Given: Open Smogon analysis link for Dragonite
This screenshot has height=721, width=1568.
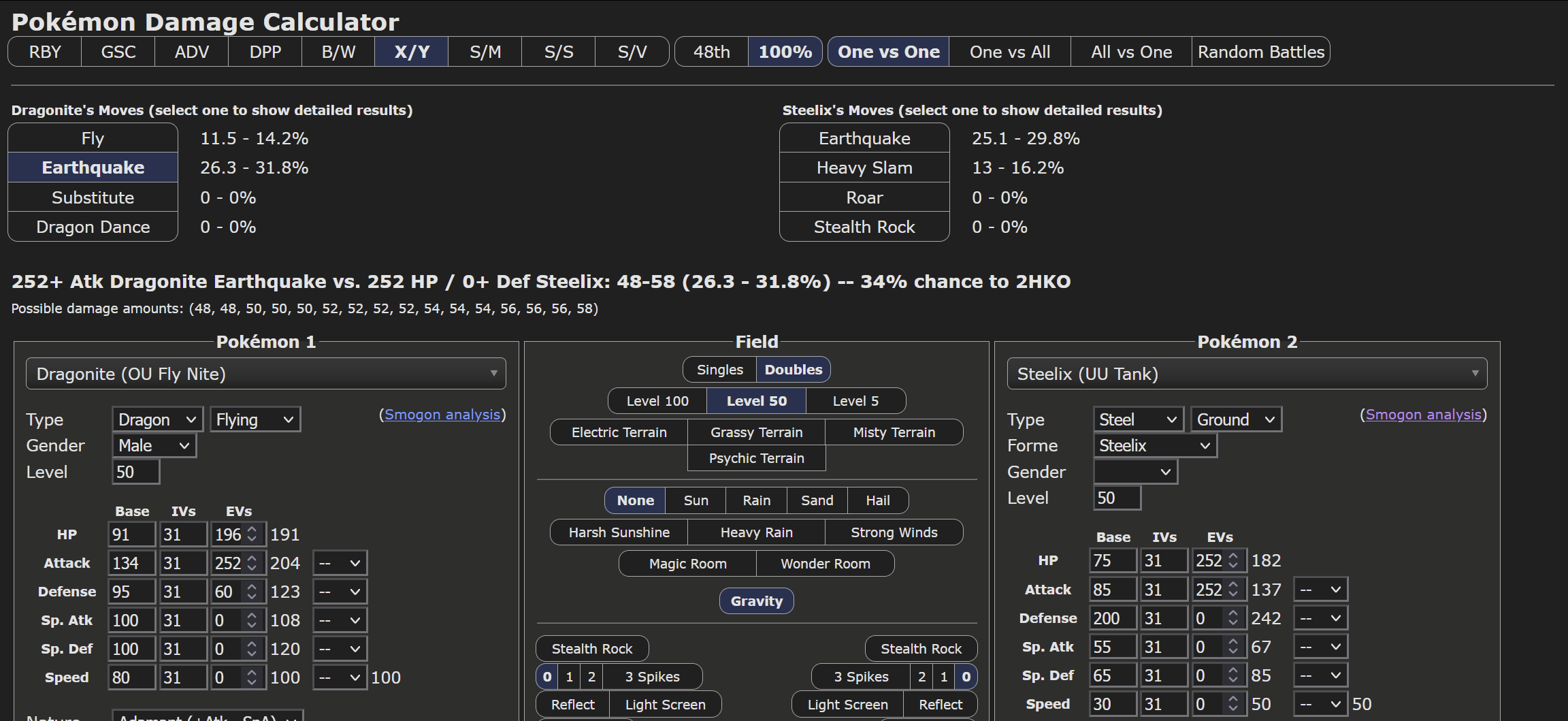Looking at the screenshot, I should [x=442, y=415].
